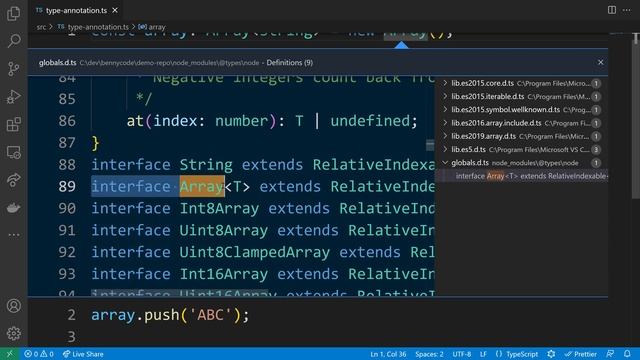
Task: Click Ln 1, Col 36 cursor position
Action: coord(388,354)
